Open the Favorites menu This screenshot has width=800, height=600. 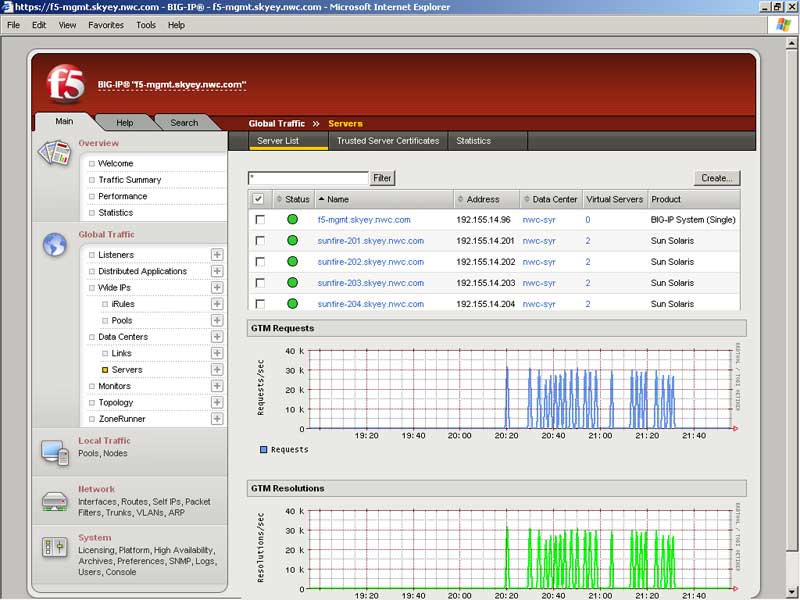tap(106, 25)
